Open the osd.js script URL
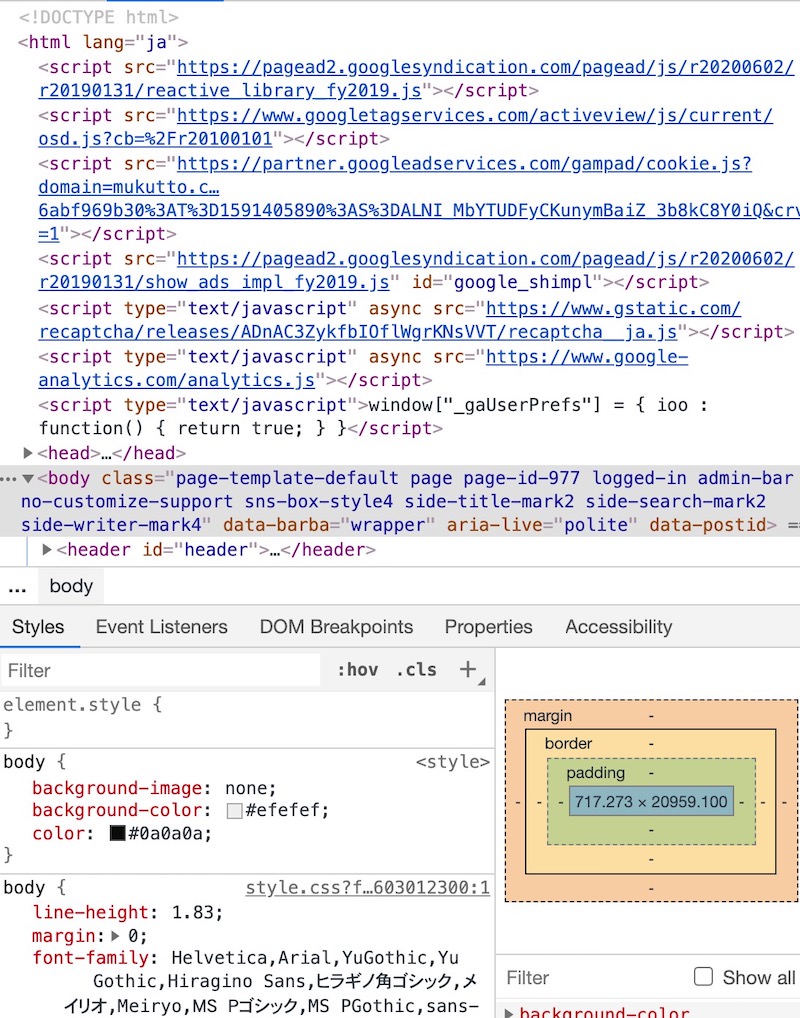 405,127
